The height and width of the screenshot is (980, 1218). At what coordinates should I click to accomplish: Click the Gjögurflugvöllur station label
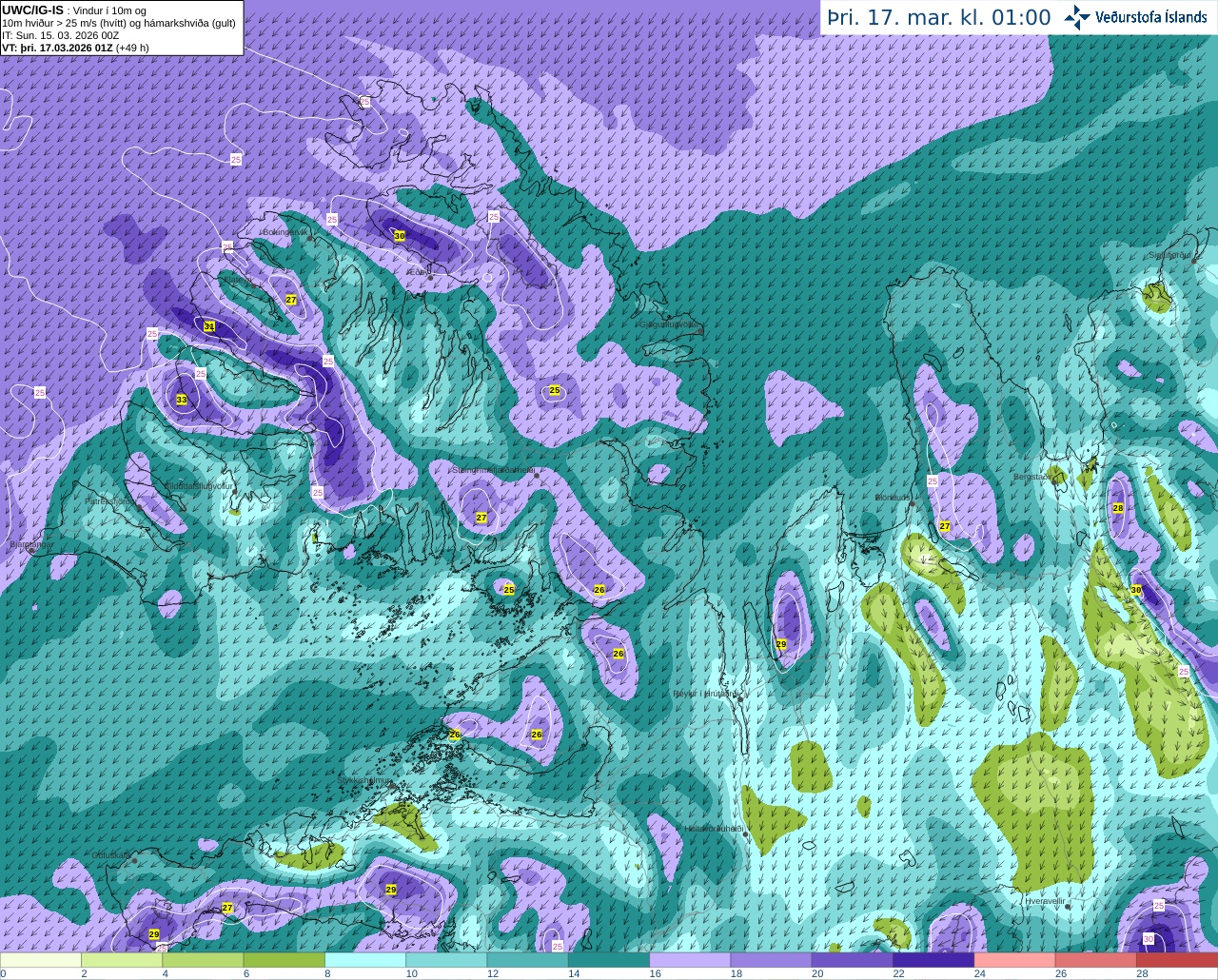pos(670,324)
